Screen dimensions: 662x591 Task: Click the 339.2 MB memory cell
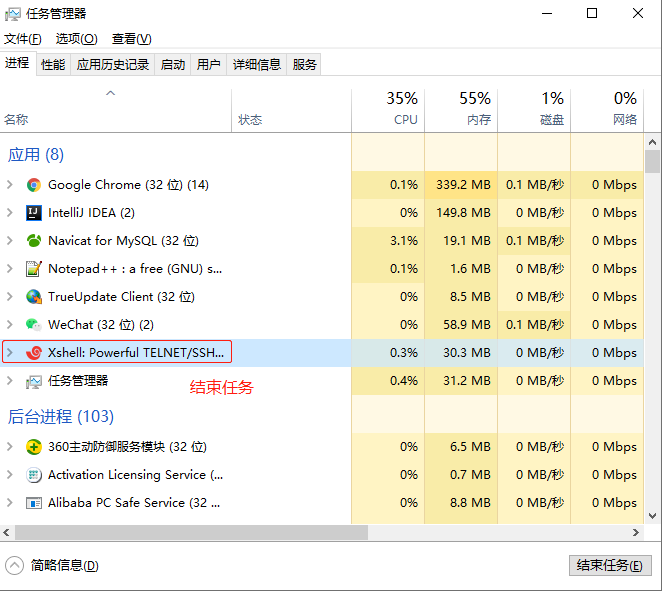[461, 185]
